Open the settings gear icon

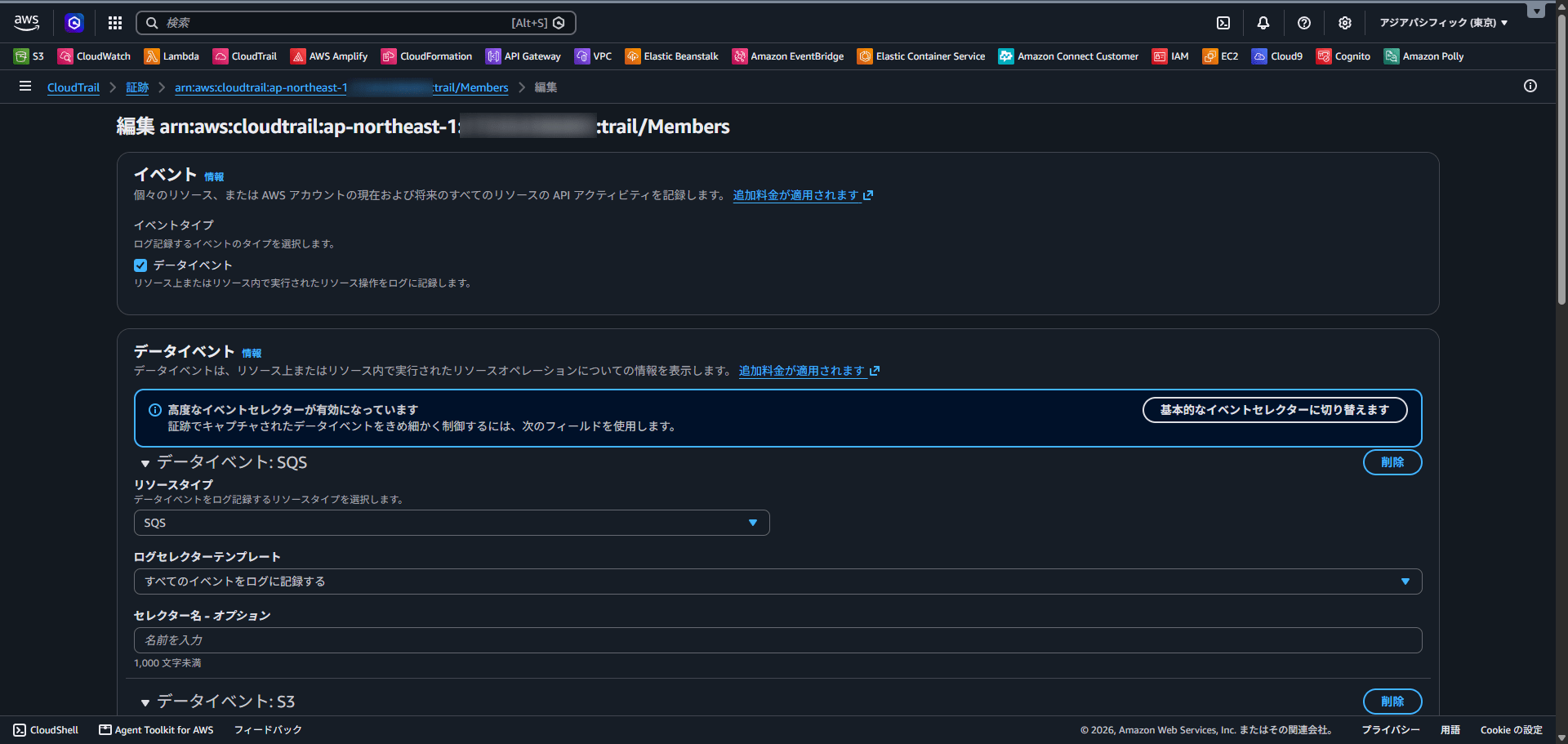1345,23
